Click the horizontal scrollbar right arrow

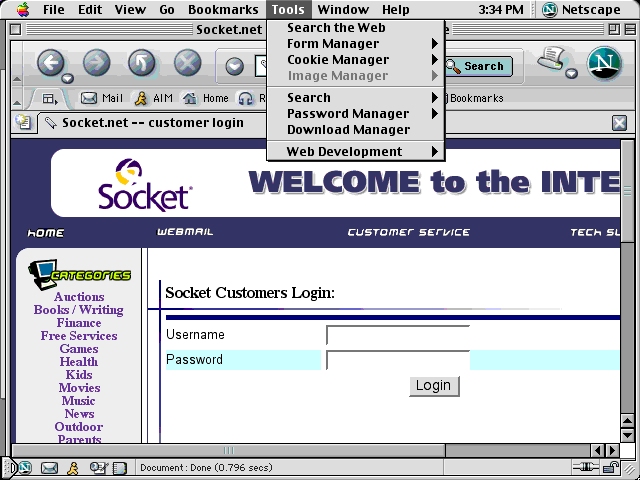tap(613, 450)
